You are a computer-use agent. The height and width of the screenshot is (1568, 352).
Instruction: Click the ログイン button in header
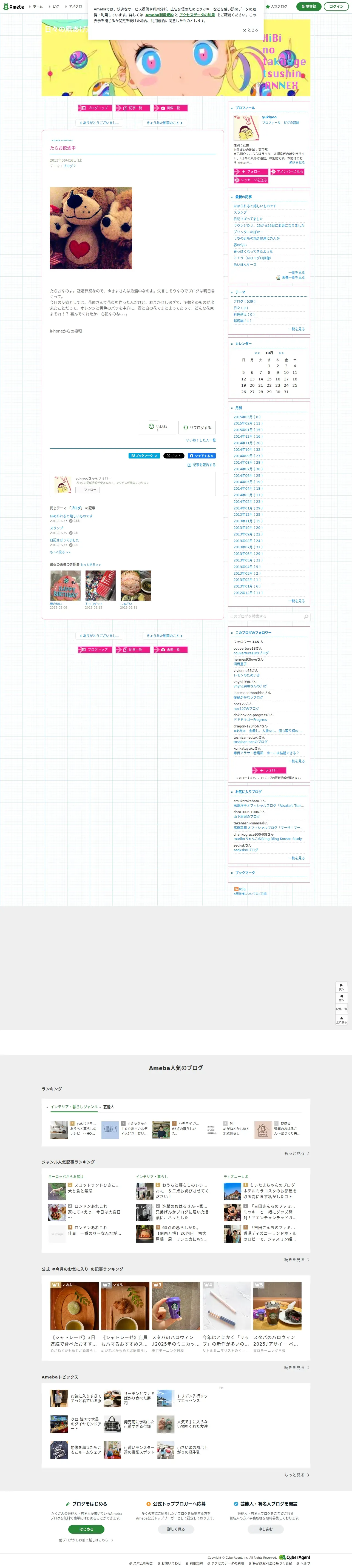point(336,7)
